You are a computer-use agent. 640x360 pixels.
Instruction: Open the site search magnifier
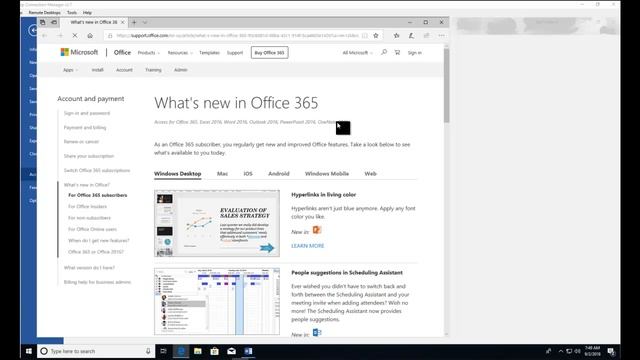click(384, 52)
